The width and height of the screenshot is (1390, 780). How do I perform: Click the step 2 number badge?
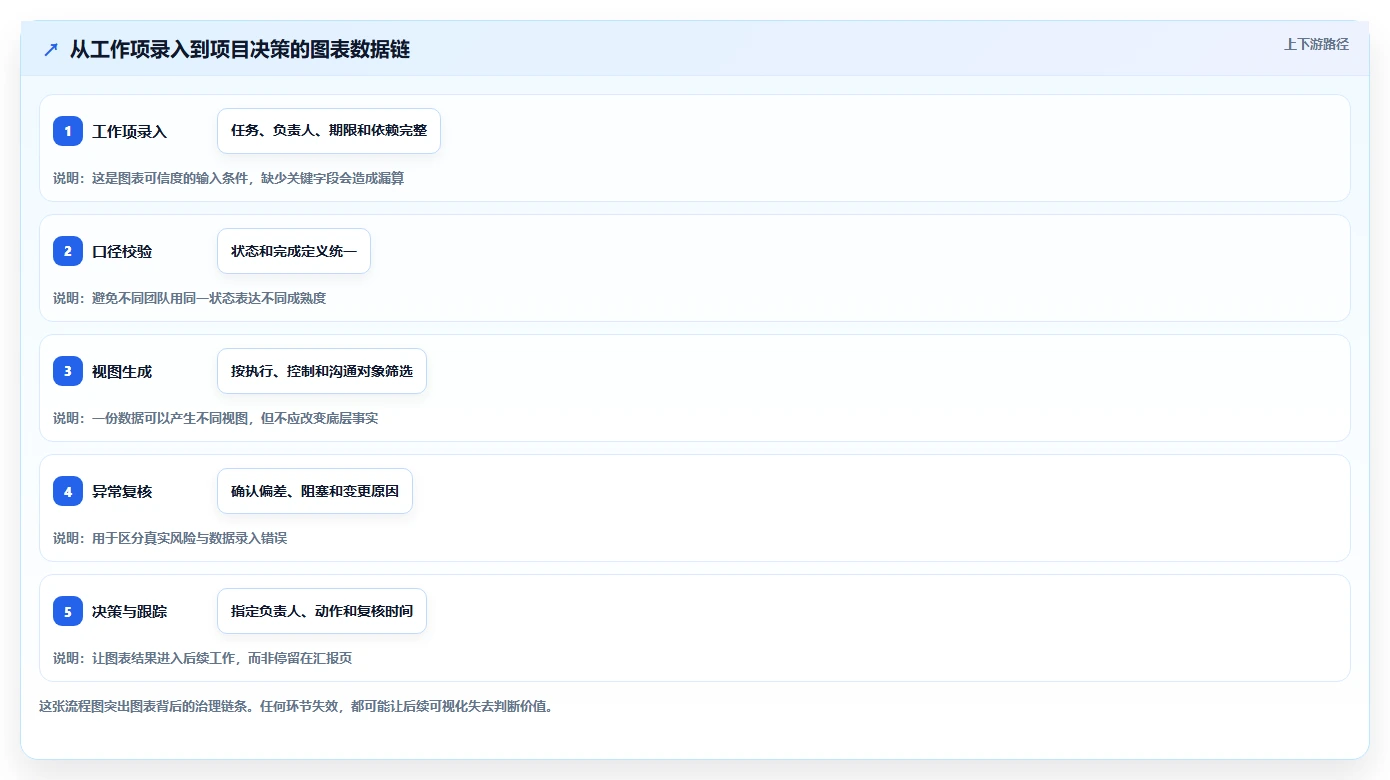point(68,251)
